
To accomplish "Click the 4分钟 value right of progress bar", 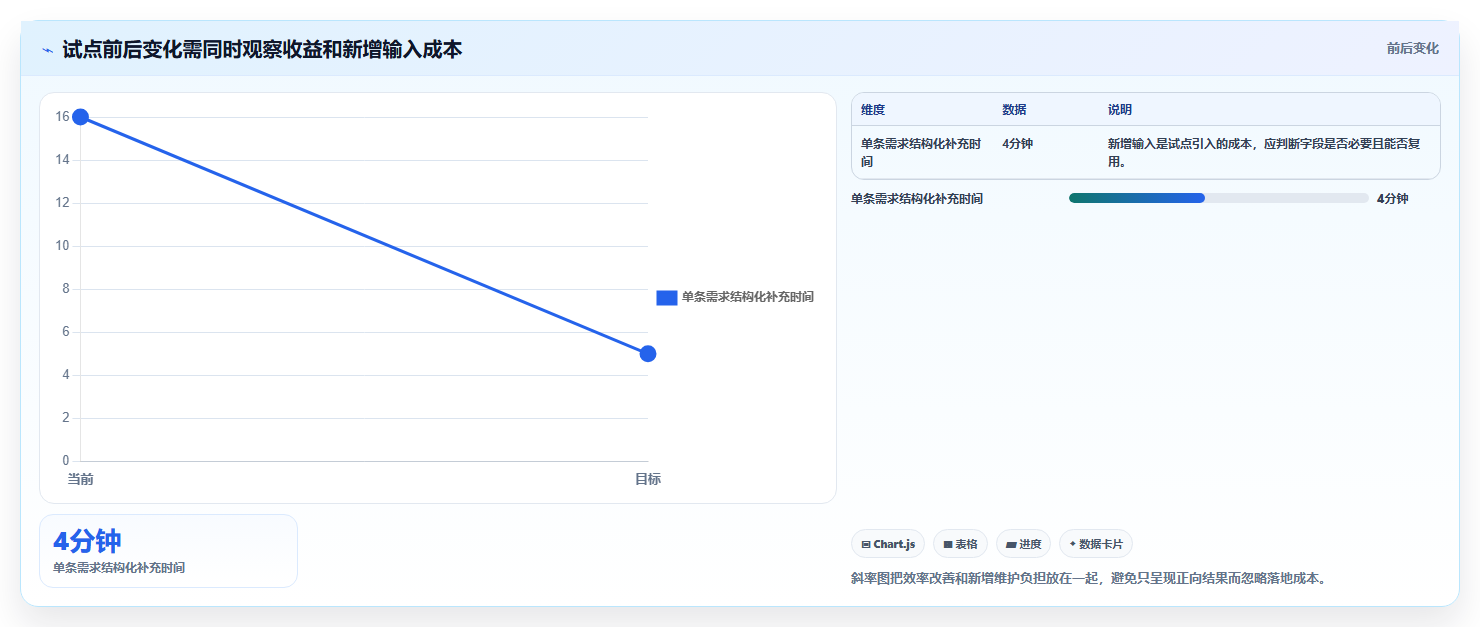I will [1392, 199].
